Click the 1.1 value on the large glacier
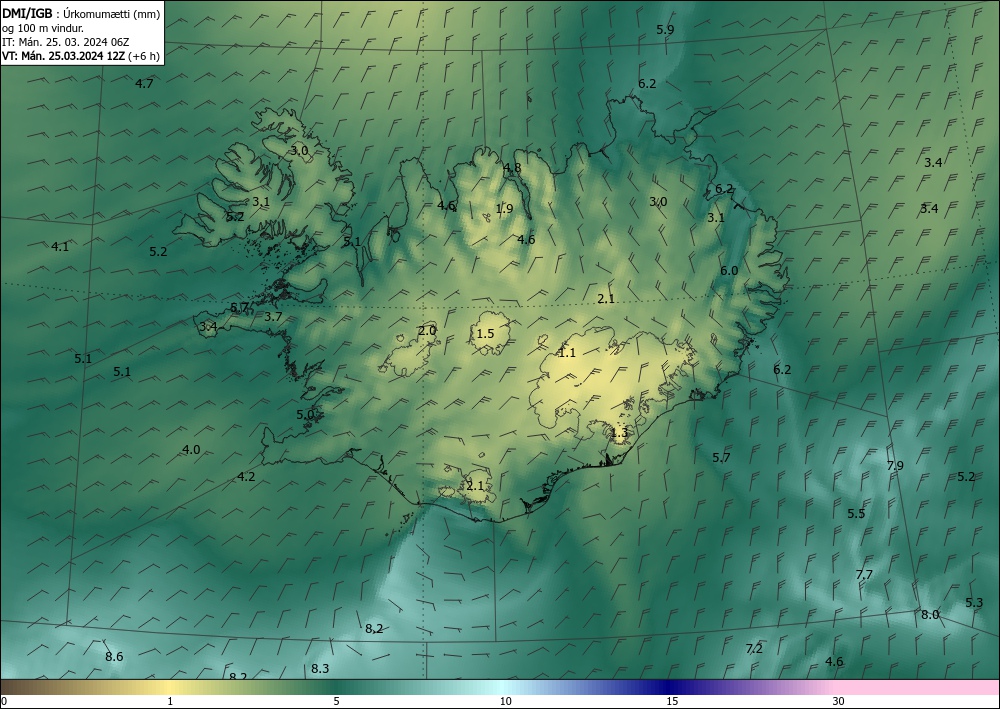Image resolution: width=1000 pixels, height=709 pixels. 567,353
